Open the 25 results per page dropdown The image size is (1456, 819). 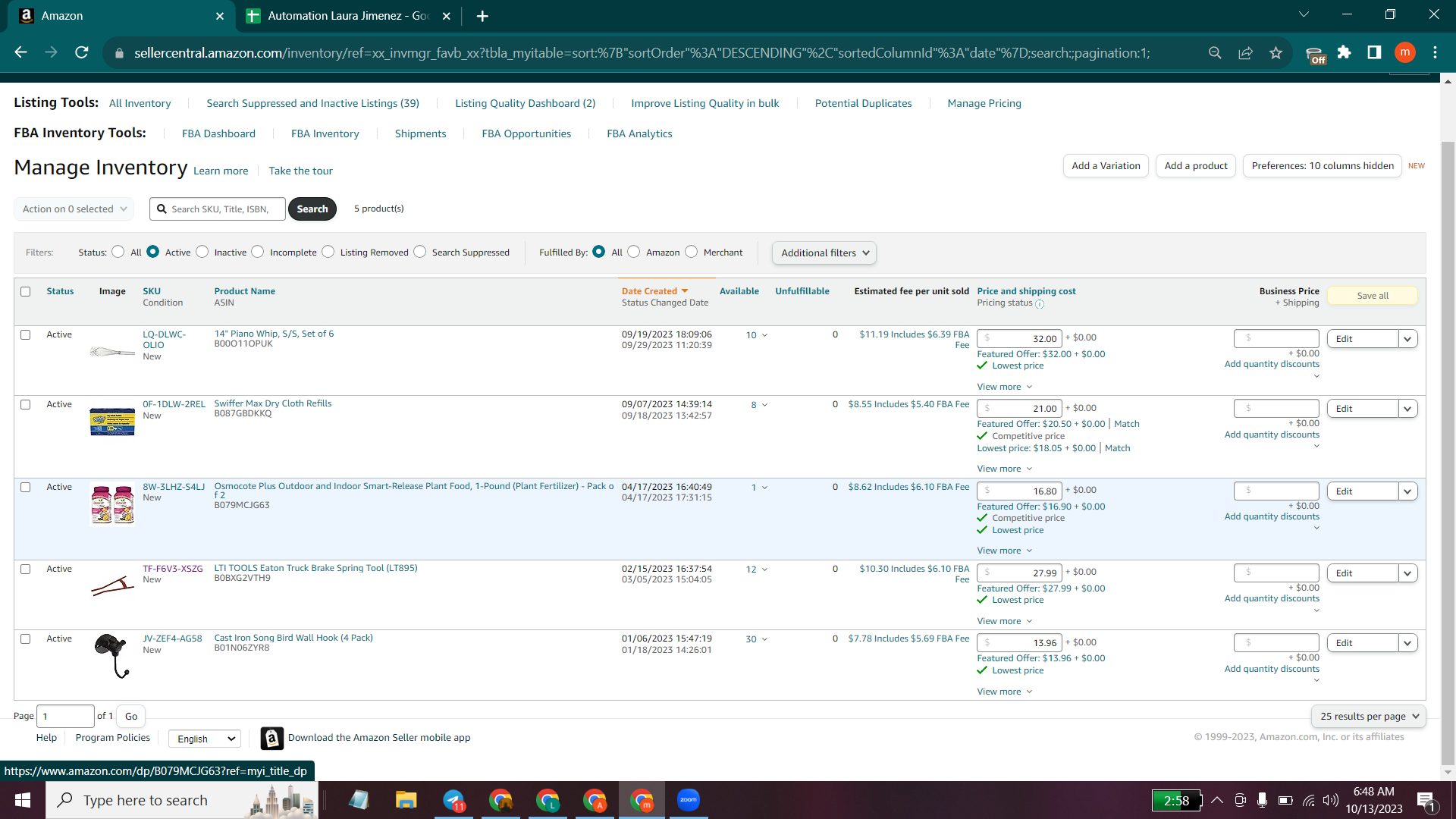click(x=1369, y=716)
